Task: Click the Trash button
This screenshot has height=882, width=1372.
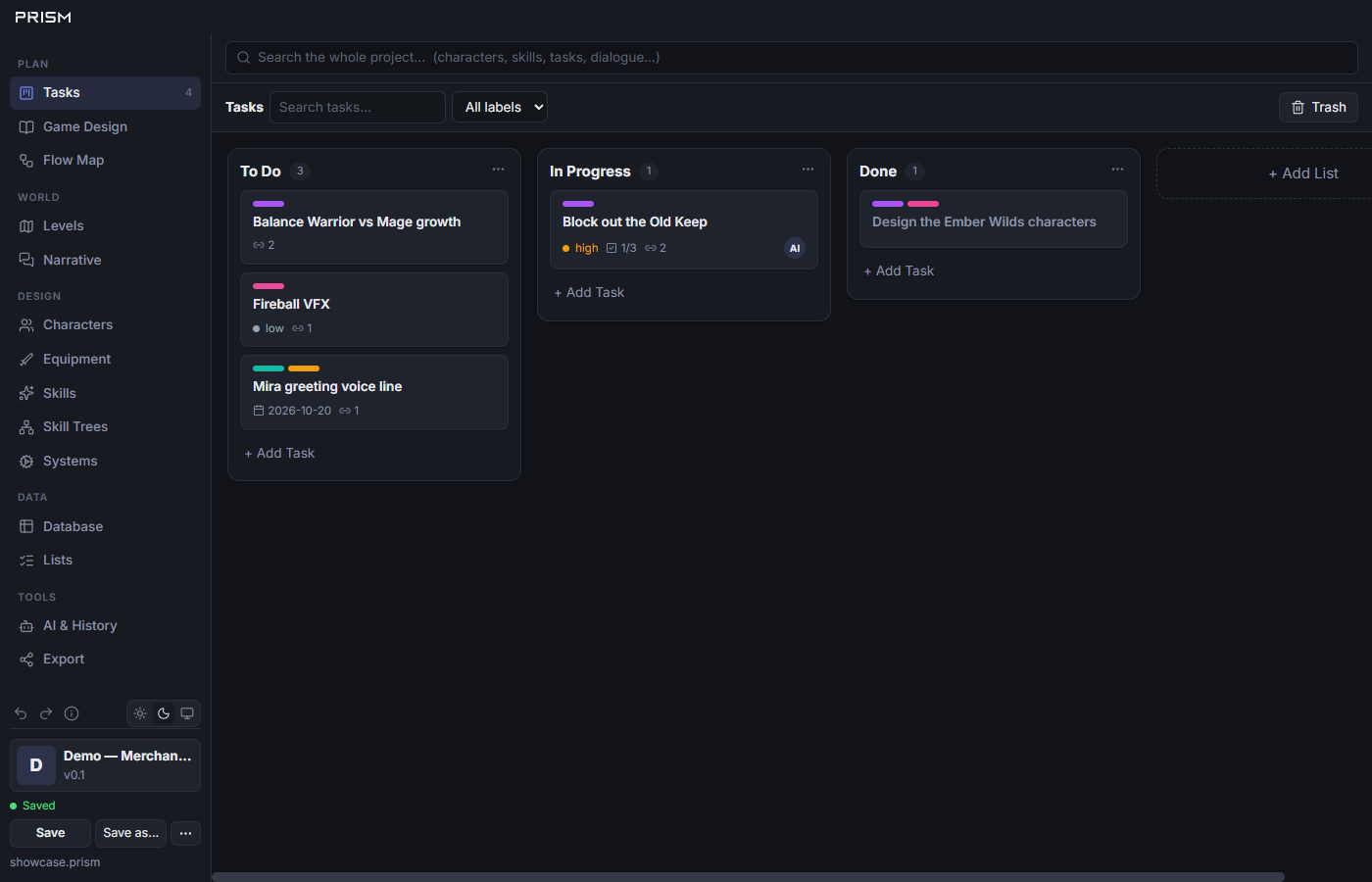Action: 1318,107
